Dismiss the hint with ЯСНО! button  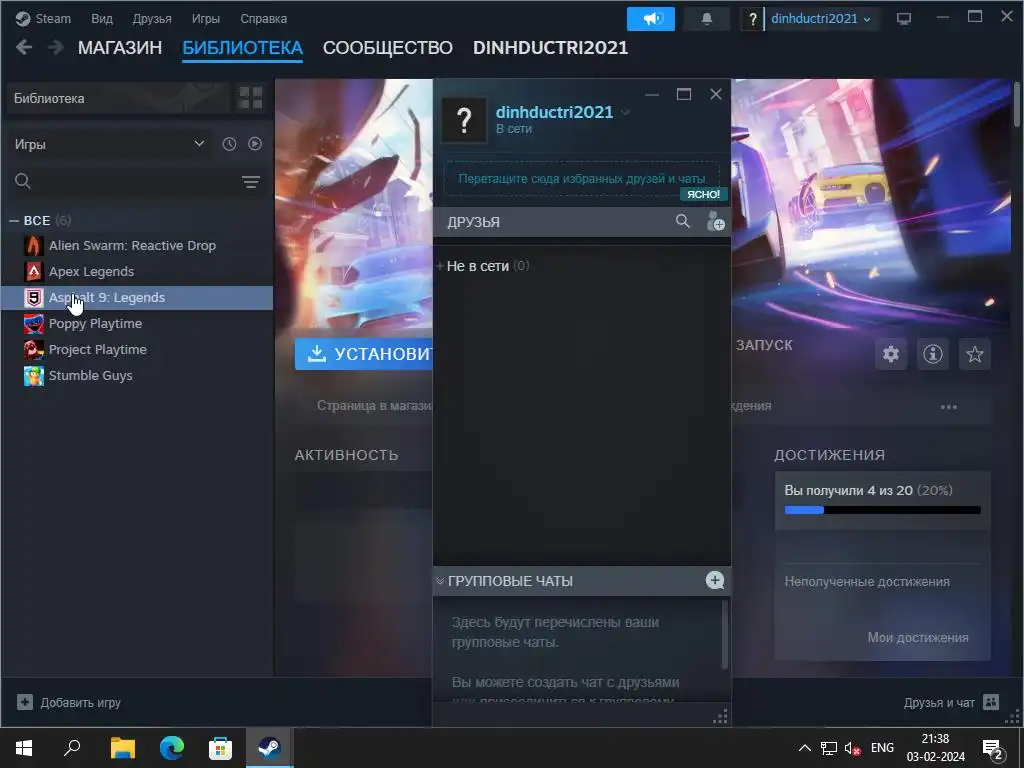pos(703,194)
